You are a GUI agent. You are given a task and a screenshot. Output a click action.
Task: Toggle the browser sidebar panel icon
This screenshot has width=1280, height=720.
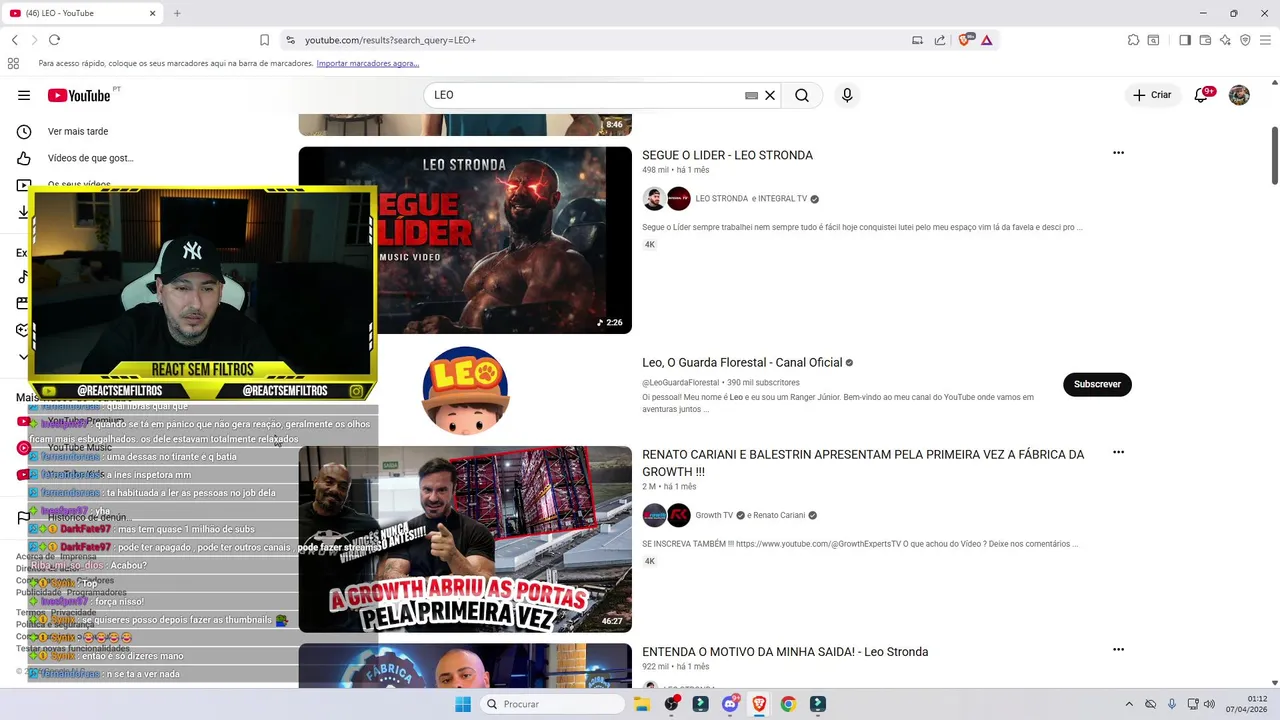pos(1185,40)
